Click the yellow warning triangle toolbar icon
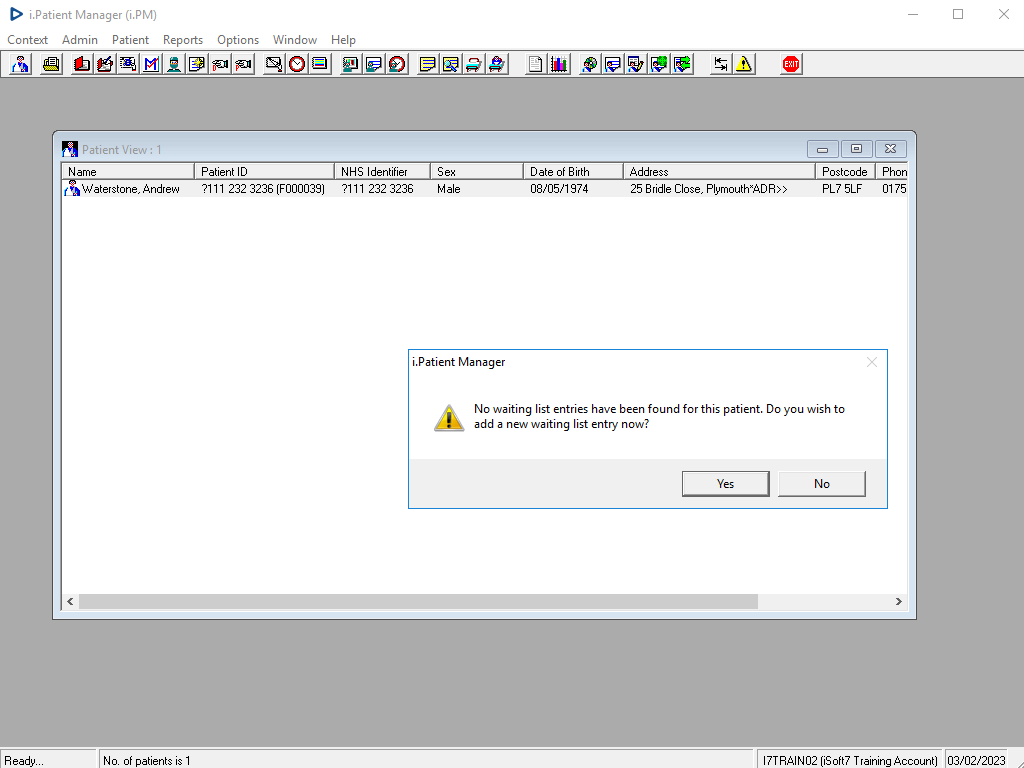Image resolution: width=1024 pixels, height=768 pixels. 744,64
